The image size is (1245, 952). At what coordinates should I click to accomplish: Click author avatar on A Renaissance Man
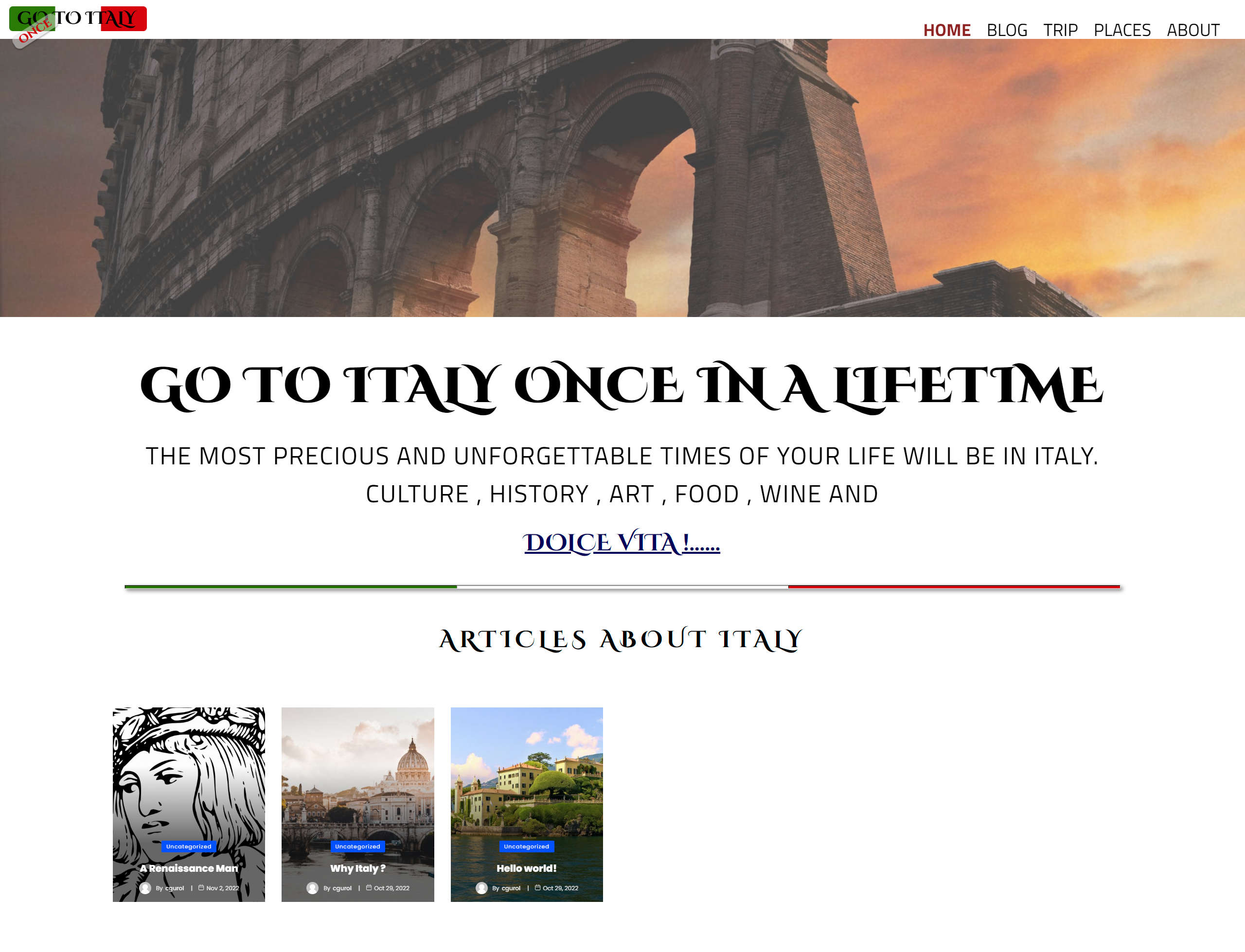click(x=145, y=888)
